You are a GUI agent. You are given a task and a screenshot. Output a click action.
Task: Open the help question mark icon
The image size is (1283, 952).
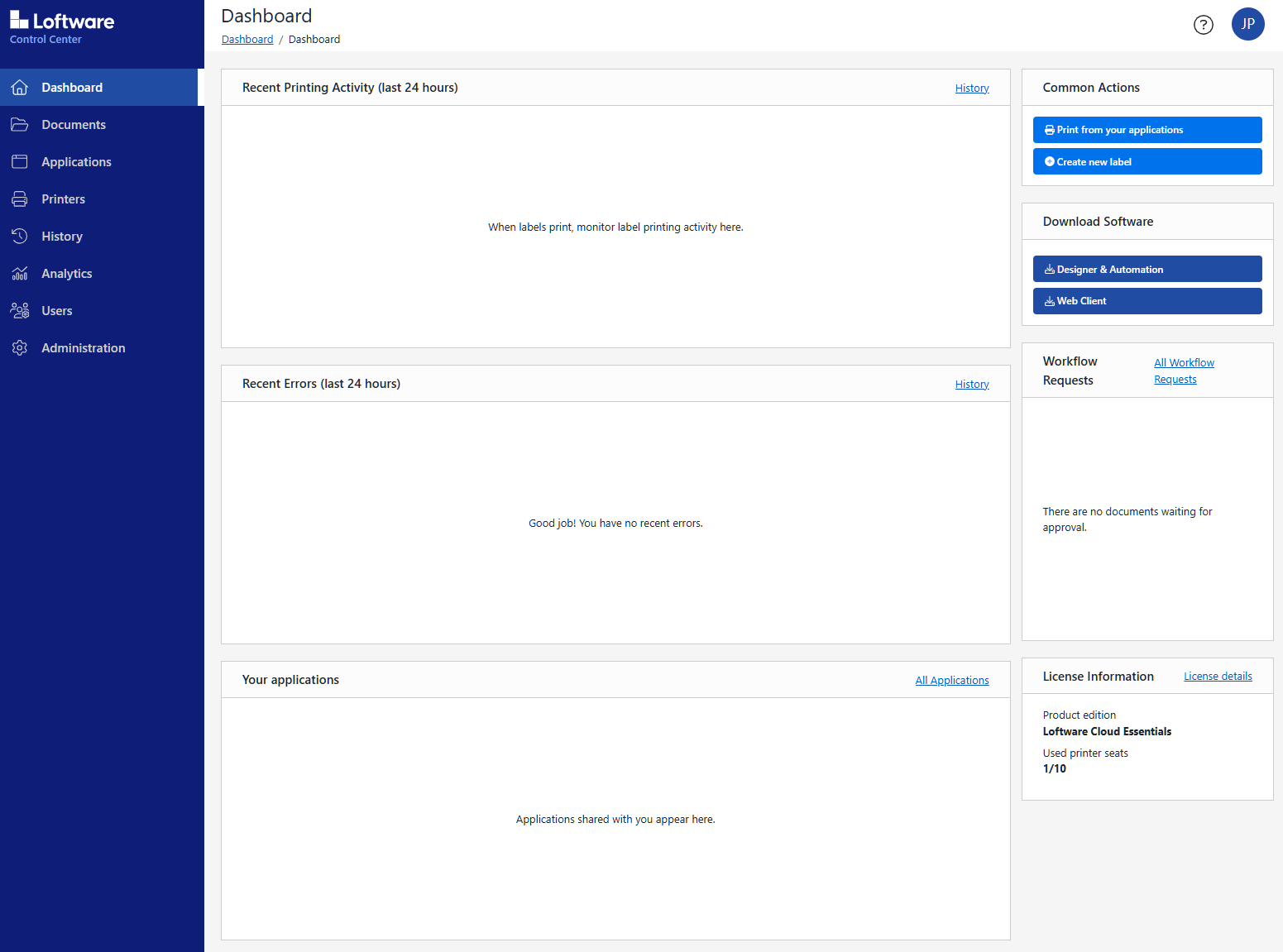pos(1203,24)
